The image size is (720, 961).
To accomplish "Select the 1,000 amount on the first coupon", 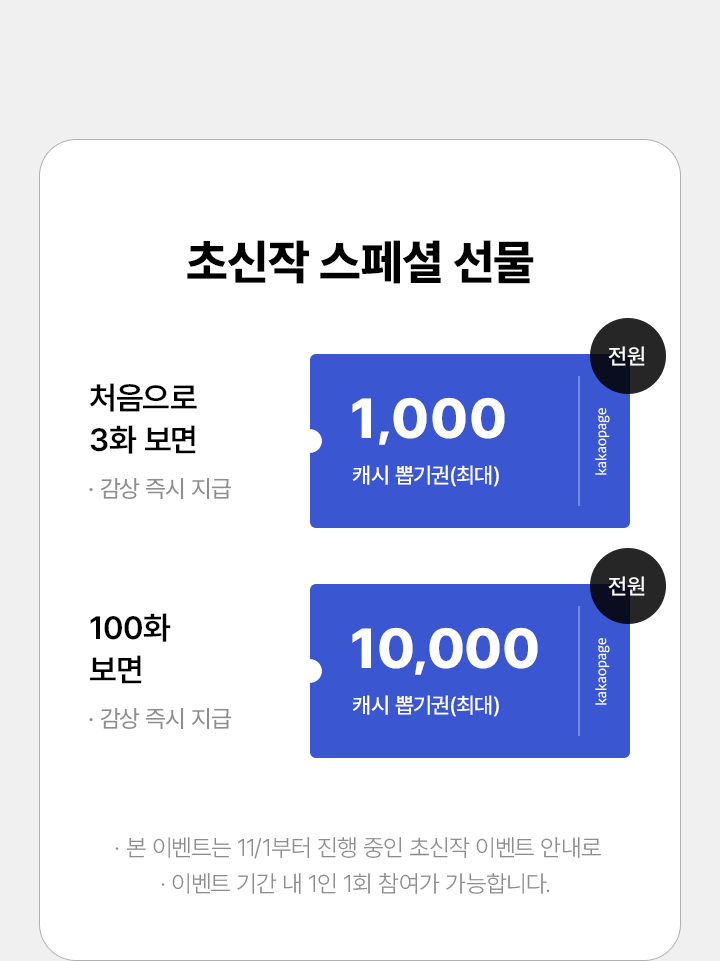I will [428, 419].
